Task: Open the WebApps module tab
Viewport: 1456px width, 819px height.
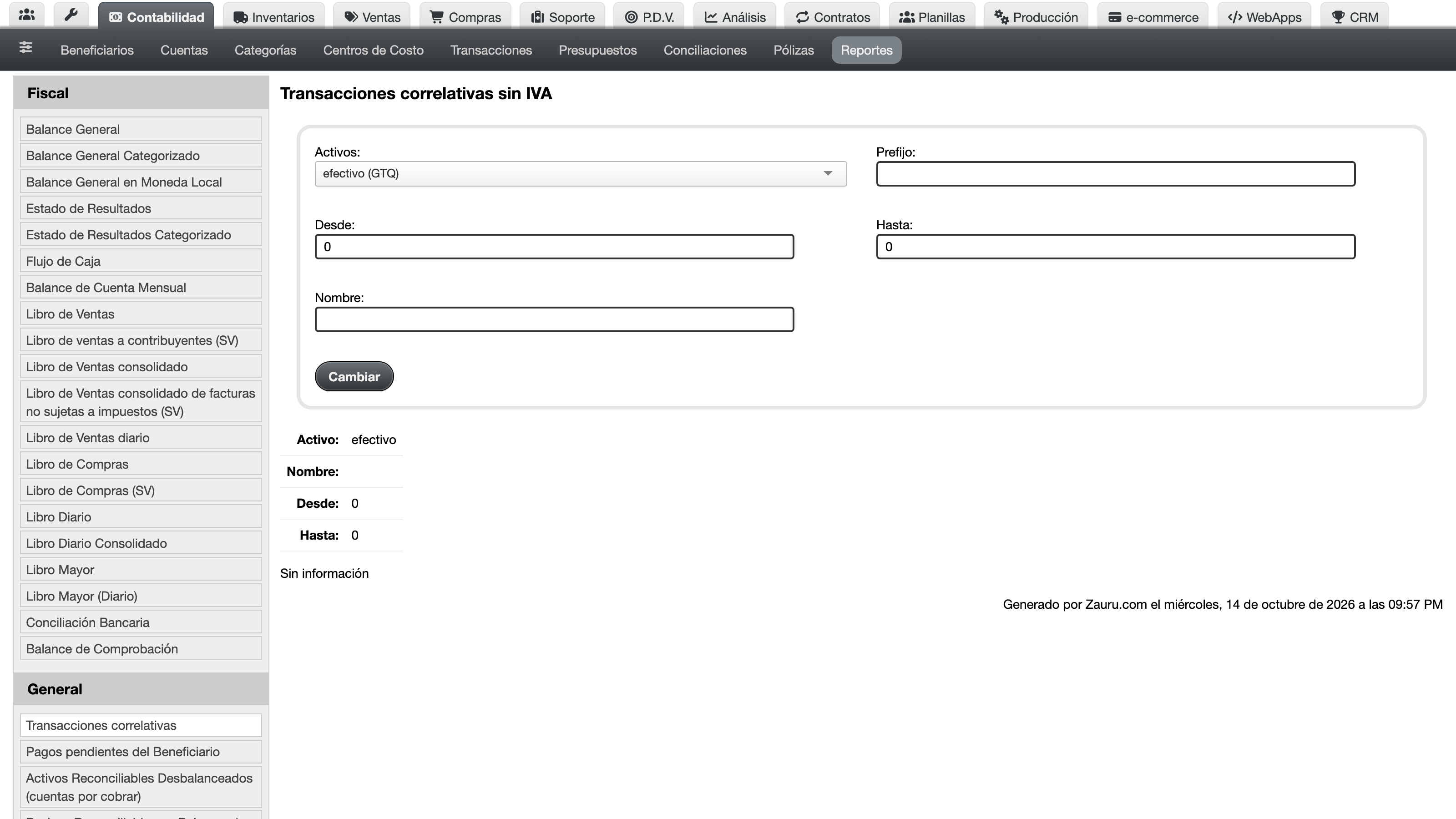Action: click(x=1264, y=17)
